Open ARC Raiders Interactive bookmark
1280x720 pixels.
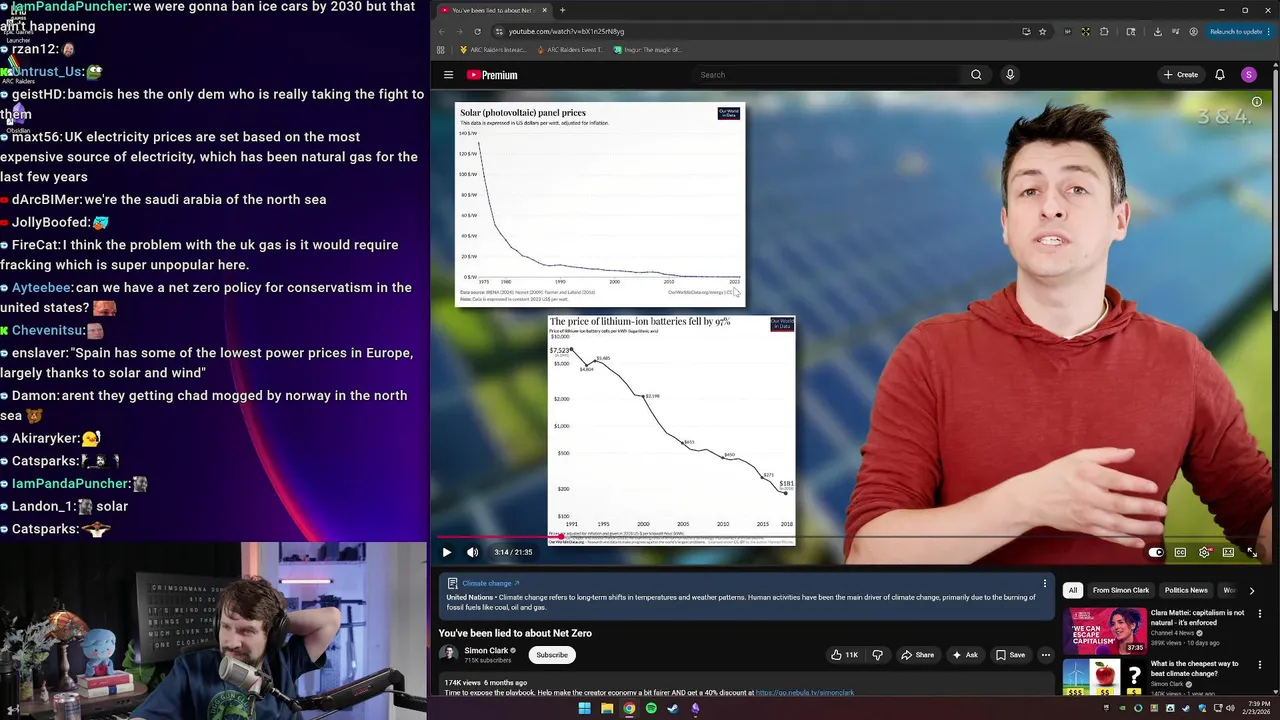pyautogui.click(x=493, y=49)
